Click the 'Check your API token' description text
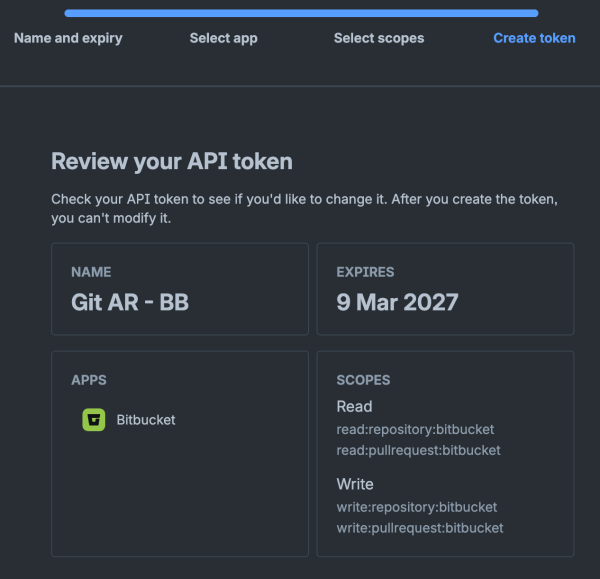 coord(305,209)
